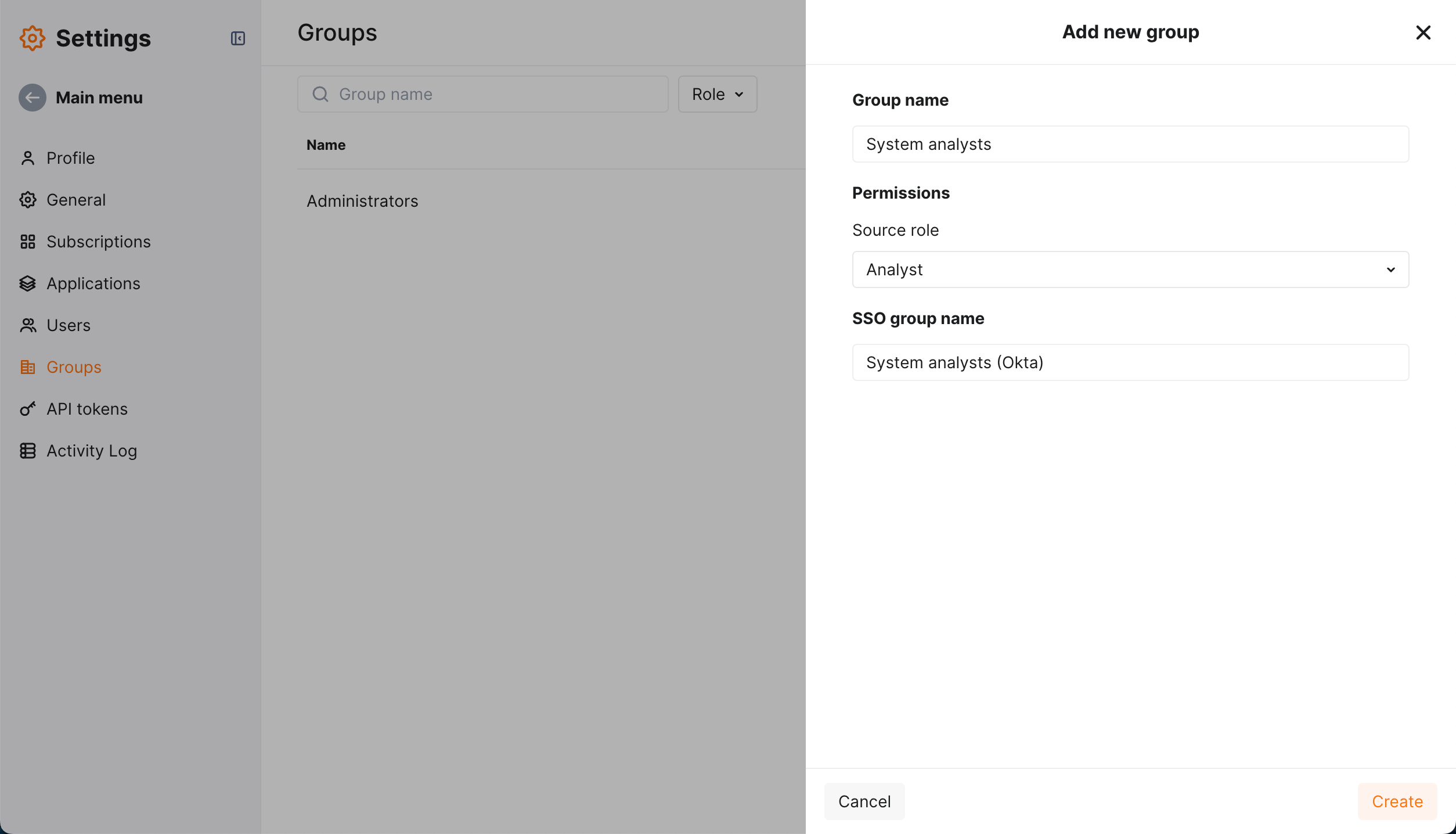
Task: Open General settings via gear icon
Action: [27, 199]
